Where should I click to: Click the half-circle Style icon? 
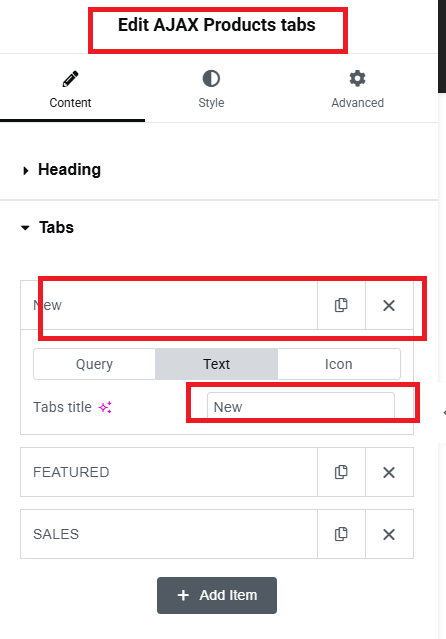click(x=211, y=79)
